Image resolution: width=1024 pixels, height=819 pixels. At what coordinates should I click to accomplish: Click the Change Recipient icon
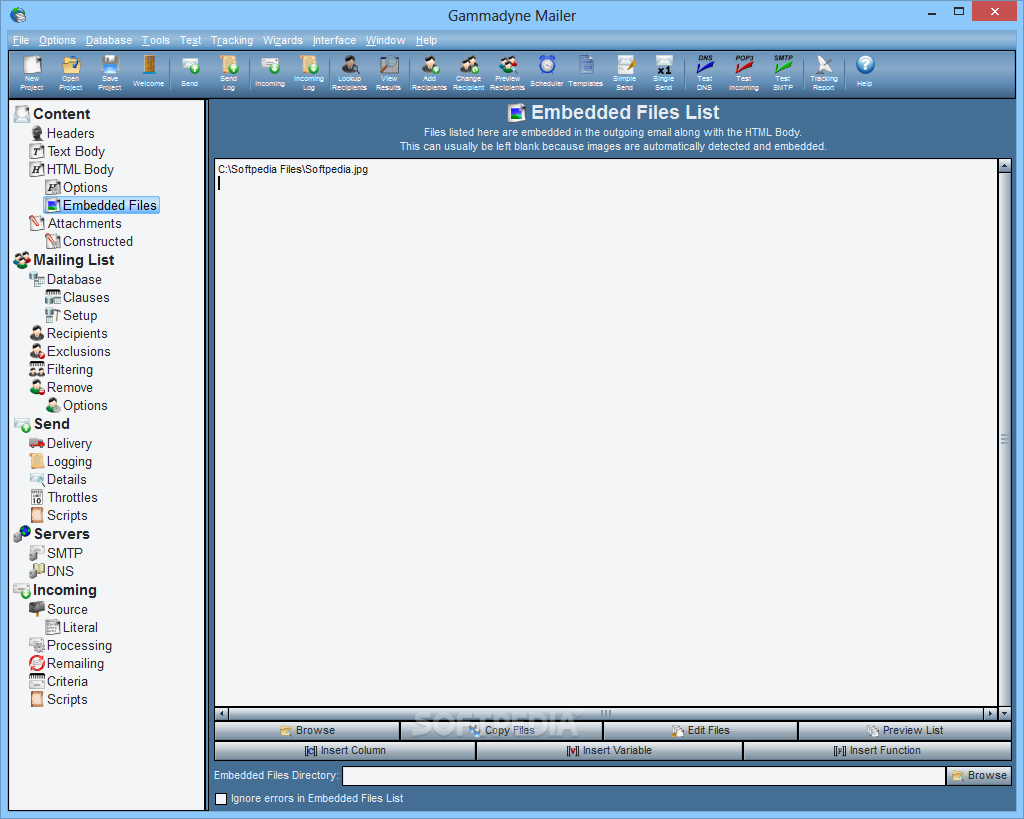(x=468, y=72)
